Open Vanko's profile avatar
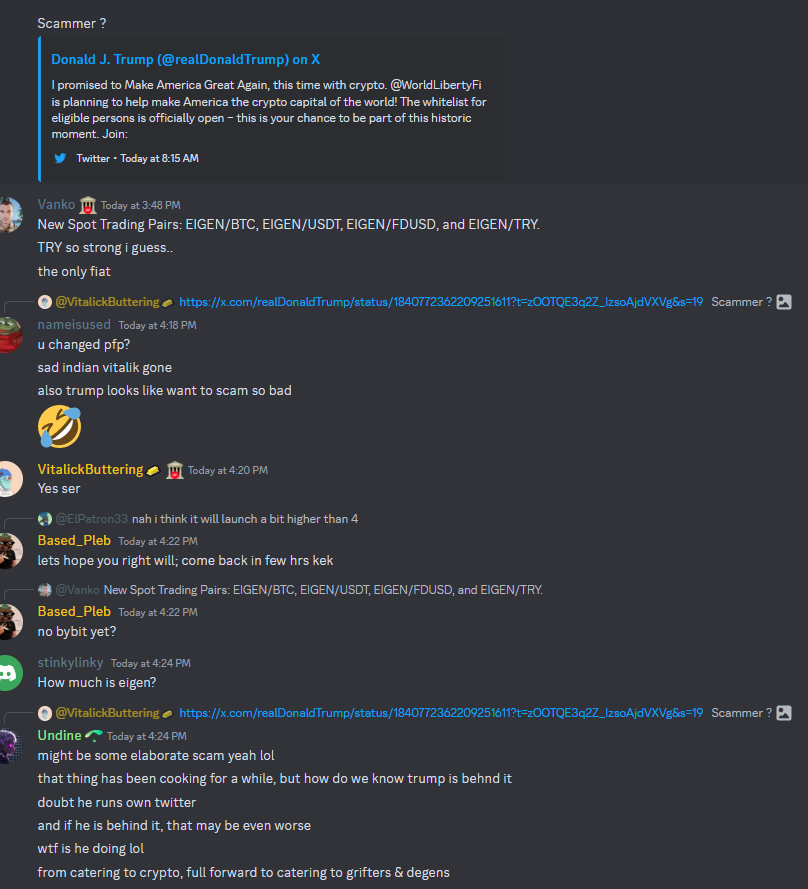Image resolution: width=808 pixels, height=889 pixels. [10, 215]
